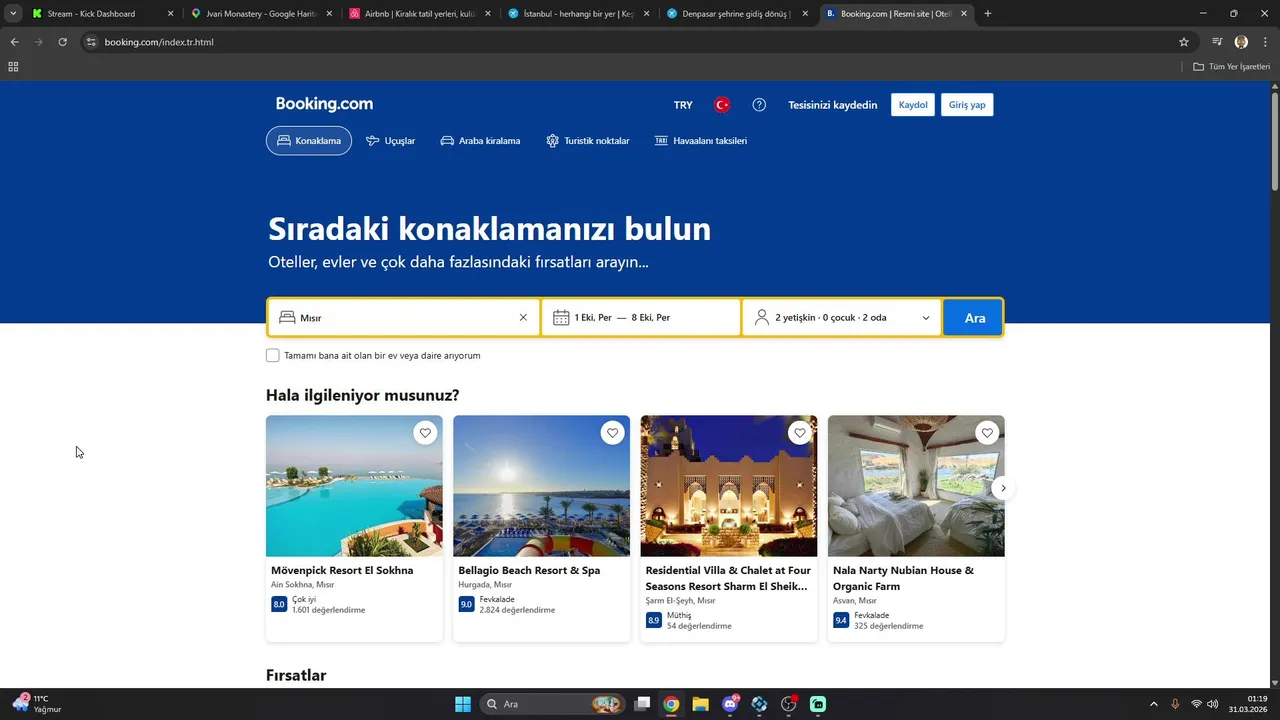Image resolution: width=1280 pixels, height=720 pixels.
Task: Open the weather widget on taskbar
Action: (37, 704)
